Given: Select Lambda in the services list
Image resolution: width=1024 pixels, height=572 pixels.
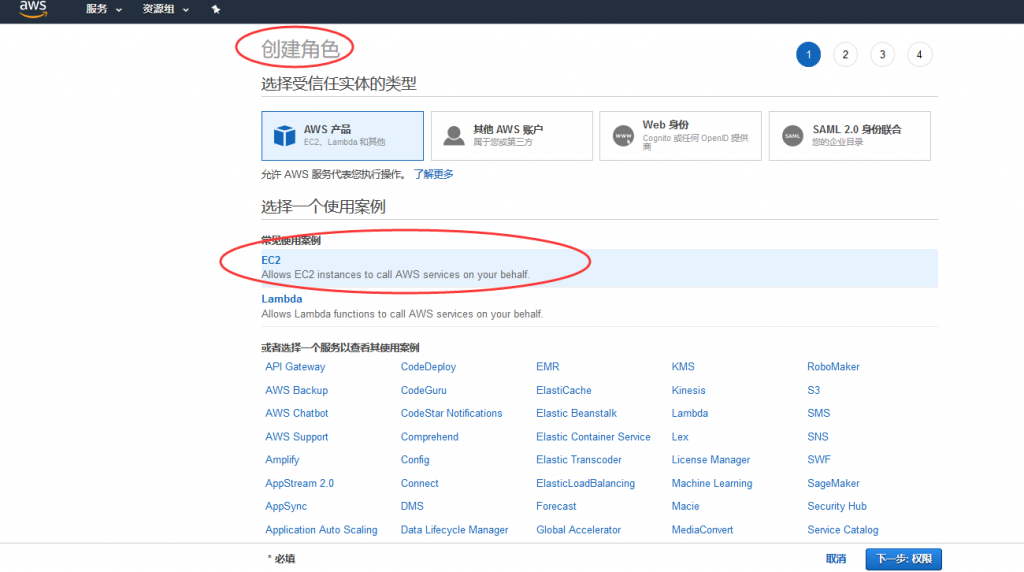Looking at the screenshot, I should click(x=690, y=413).
